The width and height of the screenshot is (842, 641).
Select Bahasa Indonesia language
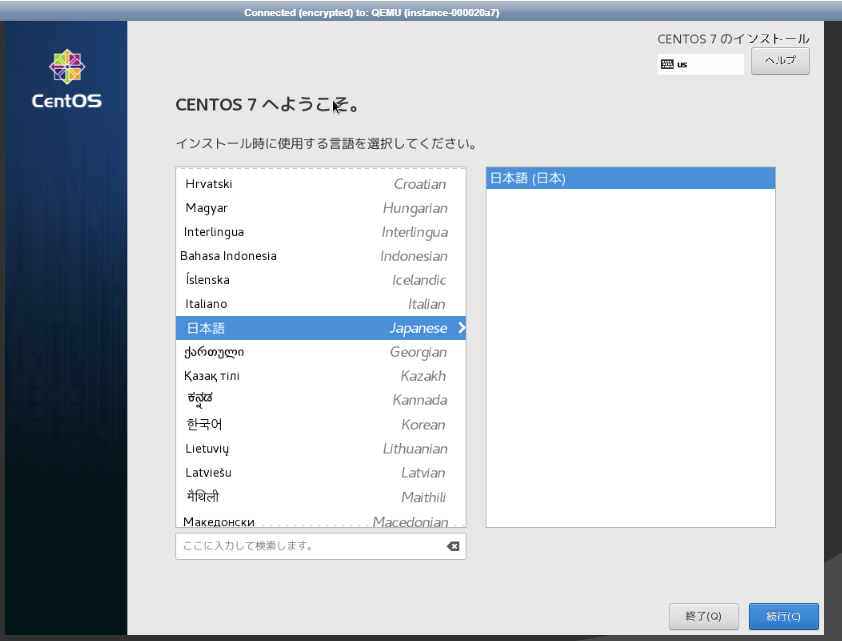[321, 256]
